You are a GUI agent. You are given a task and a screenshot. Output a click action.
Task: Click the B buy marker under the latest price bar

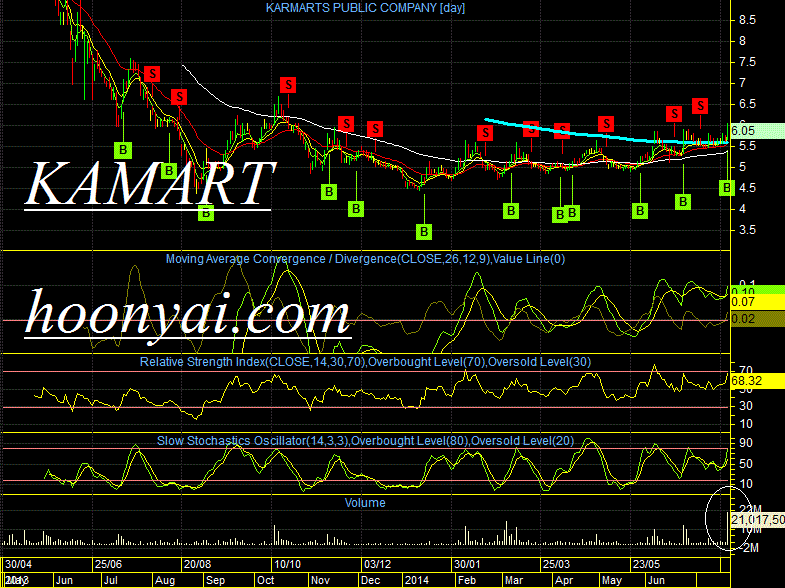click(726, 188)
